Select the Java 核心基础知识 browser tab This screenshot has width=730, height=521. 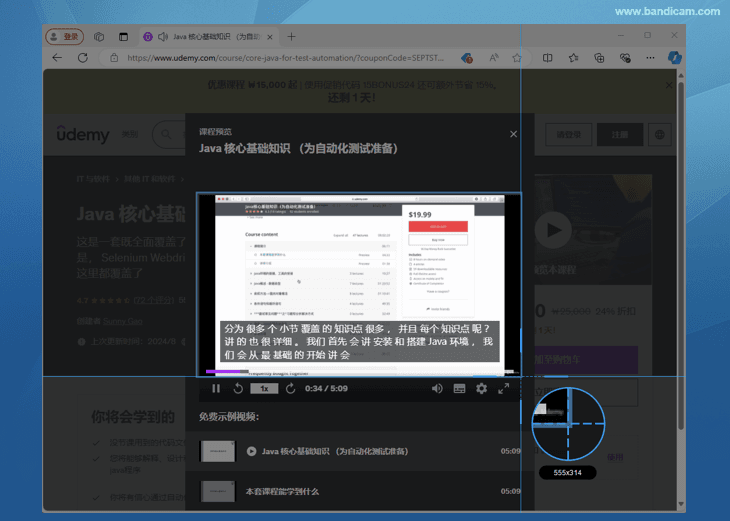(x=209, y=36)
